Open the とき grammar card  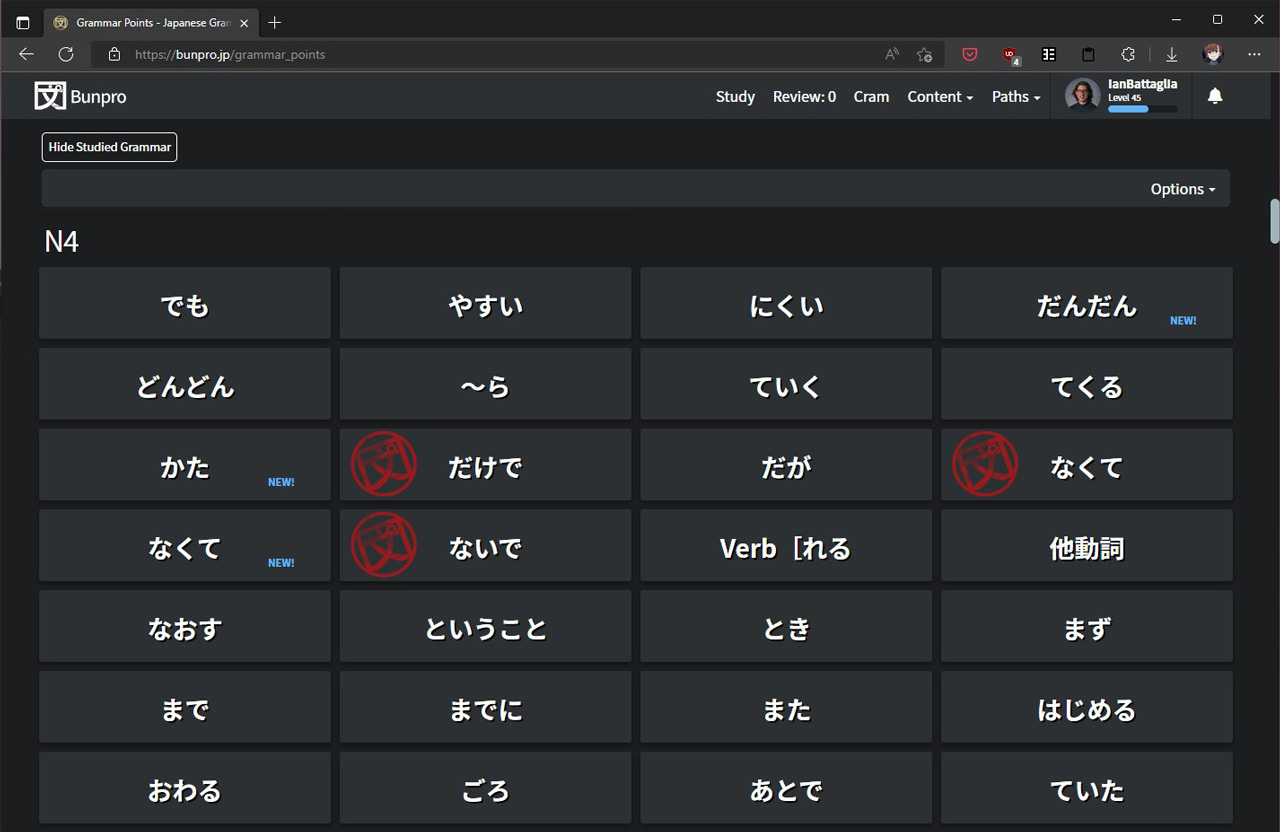[786, 627]
